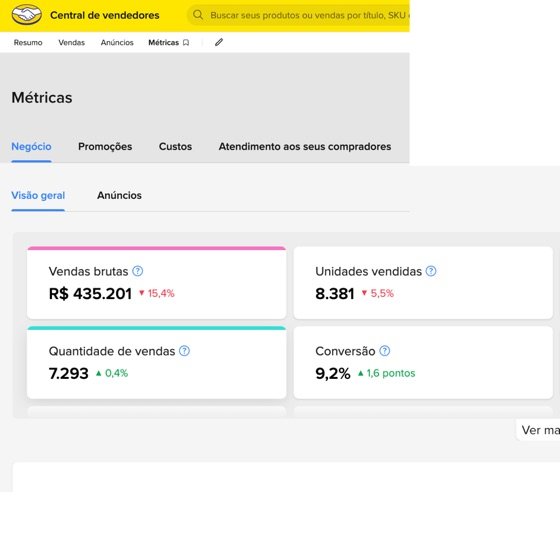
Task: Select the Conversão metric card
Action: 423,362
